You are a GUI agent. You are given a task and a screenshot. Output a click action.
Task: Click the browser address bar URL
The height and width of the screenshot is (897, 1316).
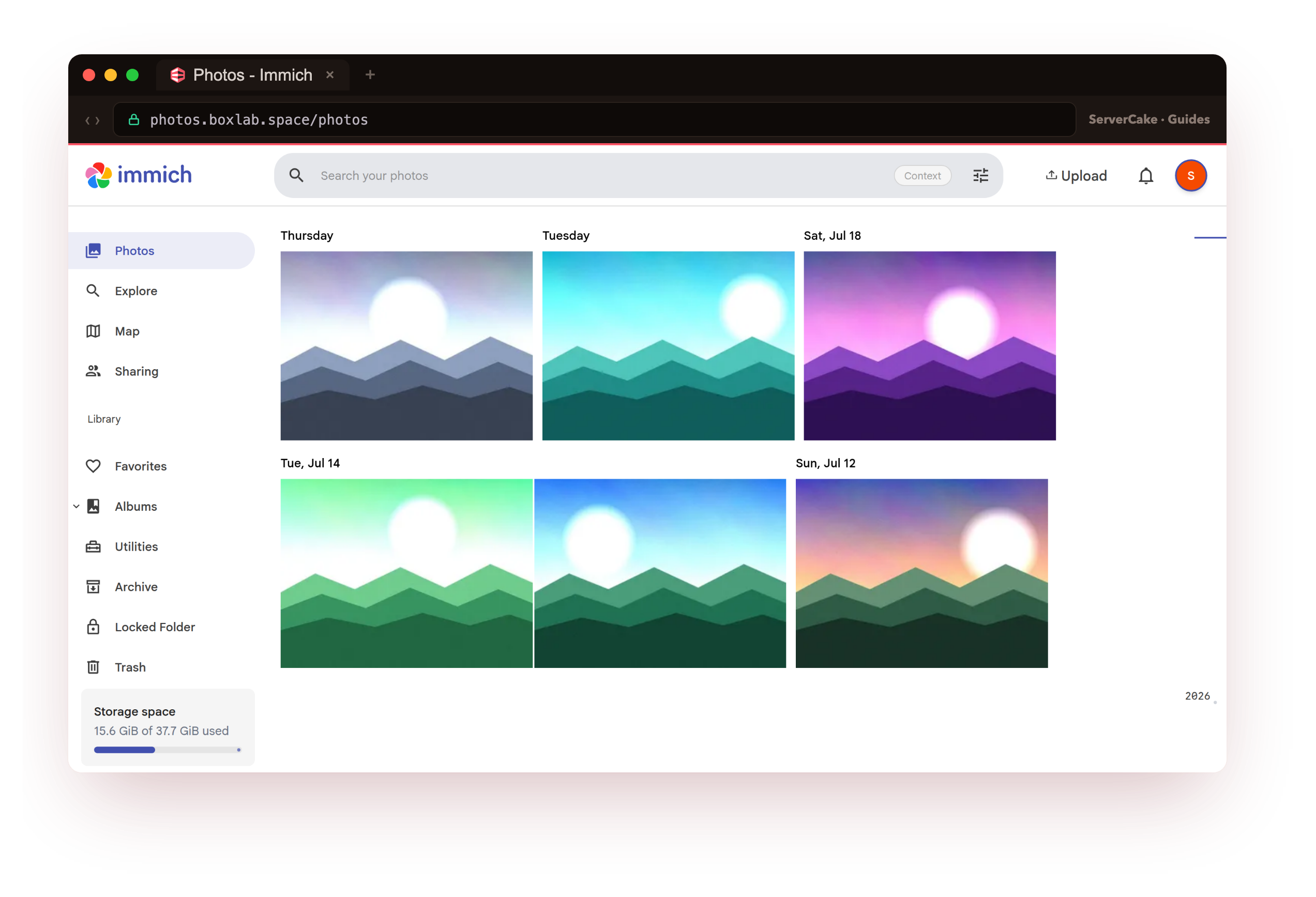259,120
